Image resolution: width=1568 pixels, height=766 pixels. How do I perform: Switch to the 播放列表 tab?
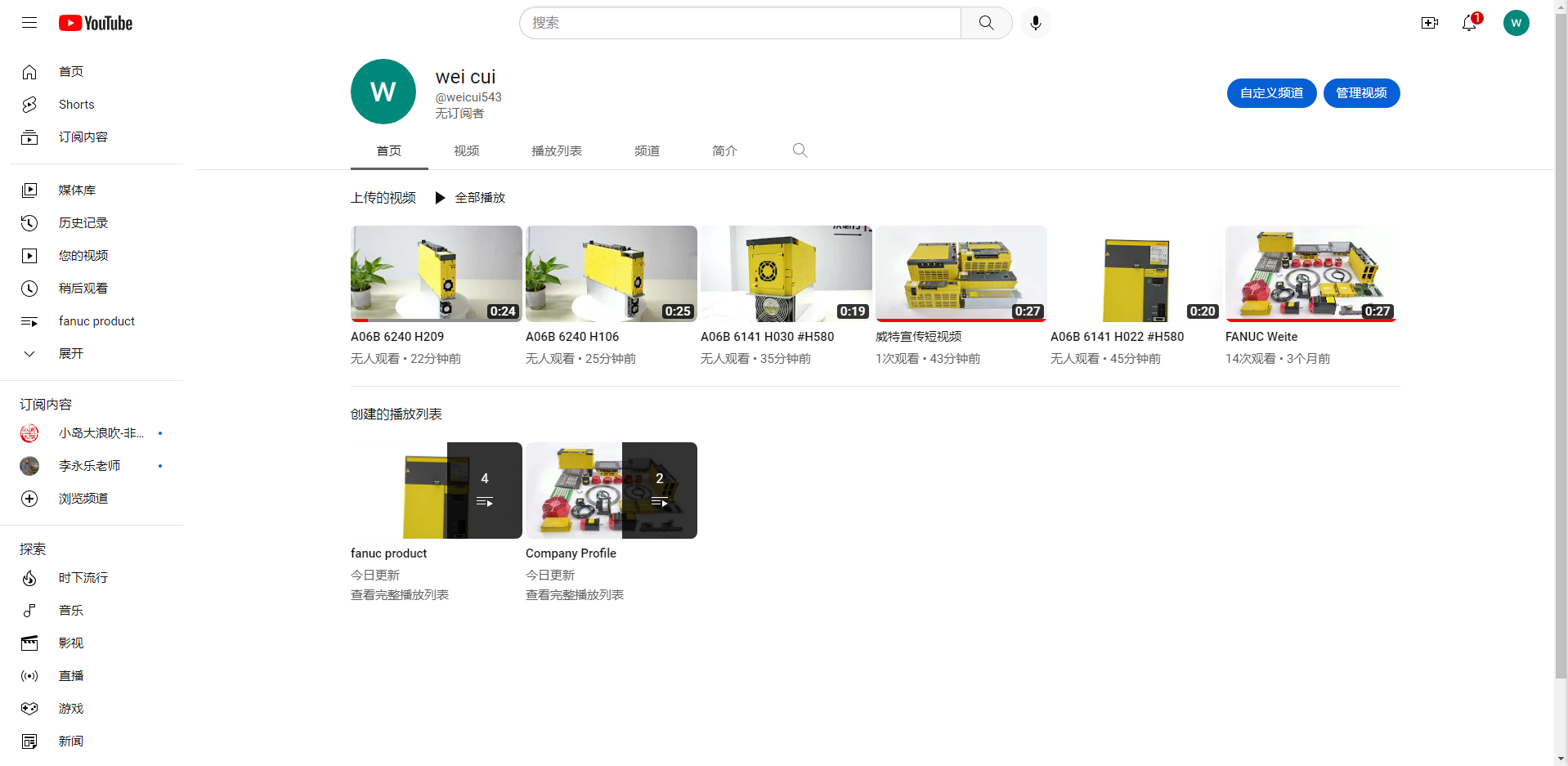[557, 151]
